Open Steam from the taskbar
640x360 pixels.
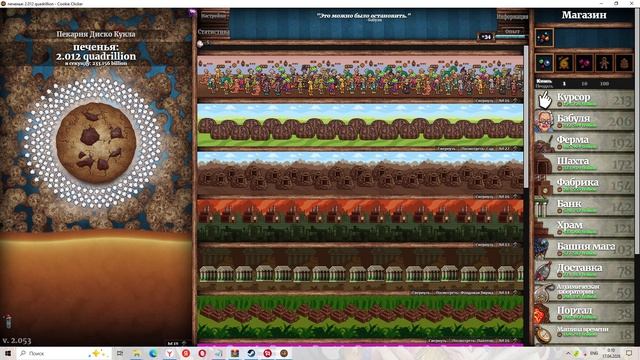(x=251, y=353)
